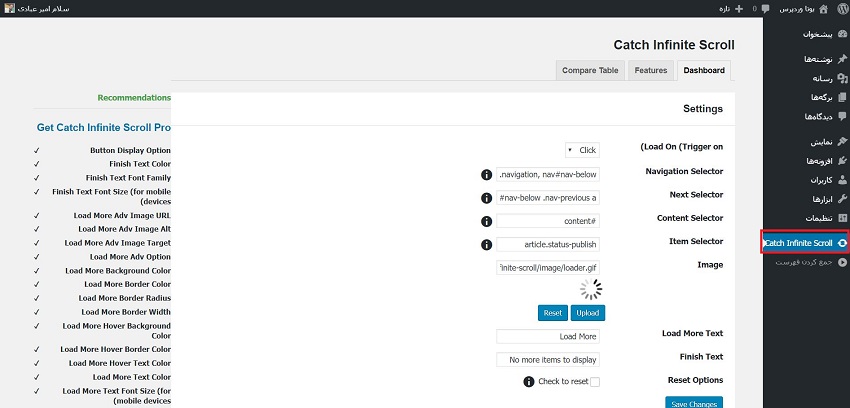Viewport: 850px width, 408px height.
Task: Click the dashboard gauge icon in sidebar
Action: click(842, 34)
